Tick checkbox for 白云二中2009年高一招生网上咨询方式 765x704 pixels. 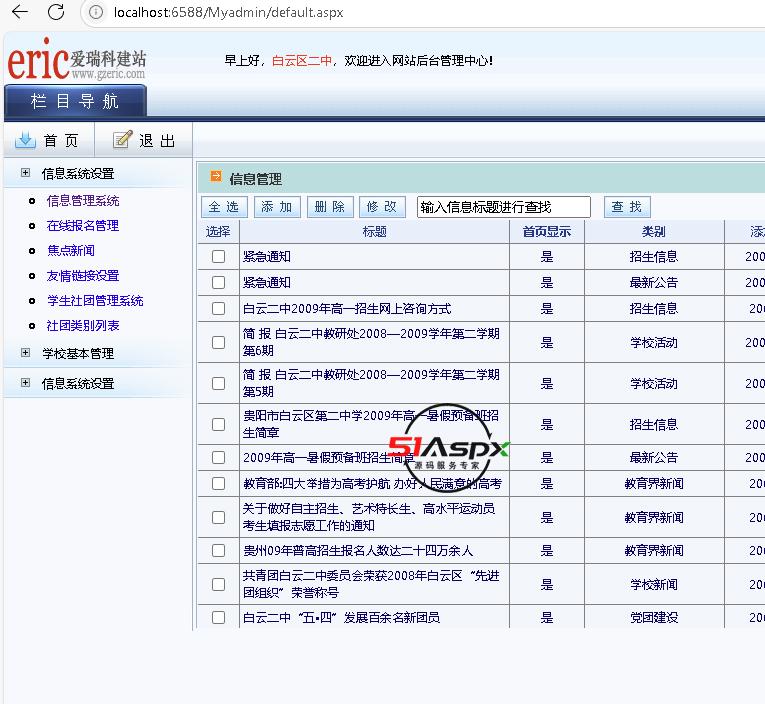click(x=218, y=309)
